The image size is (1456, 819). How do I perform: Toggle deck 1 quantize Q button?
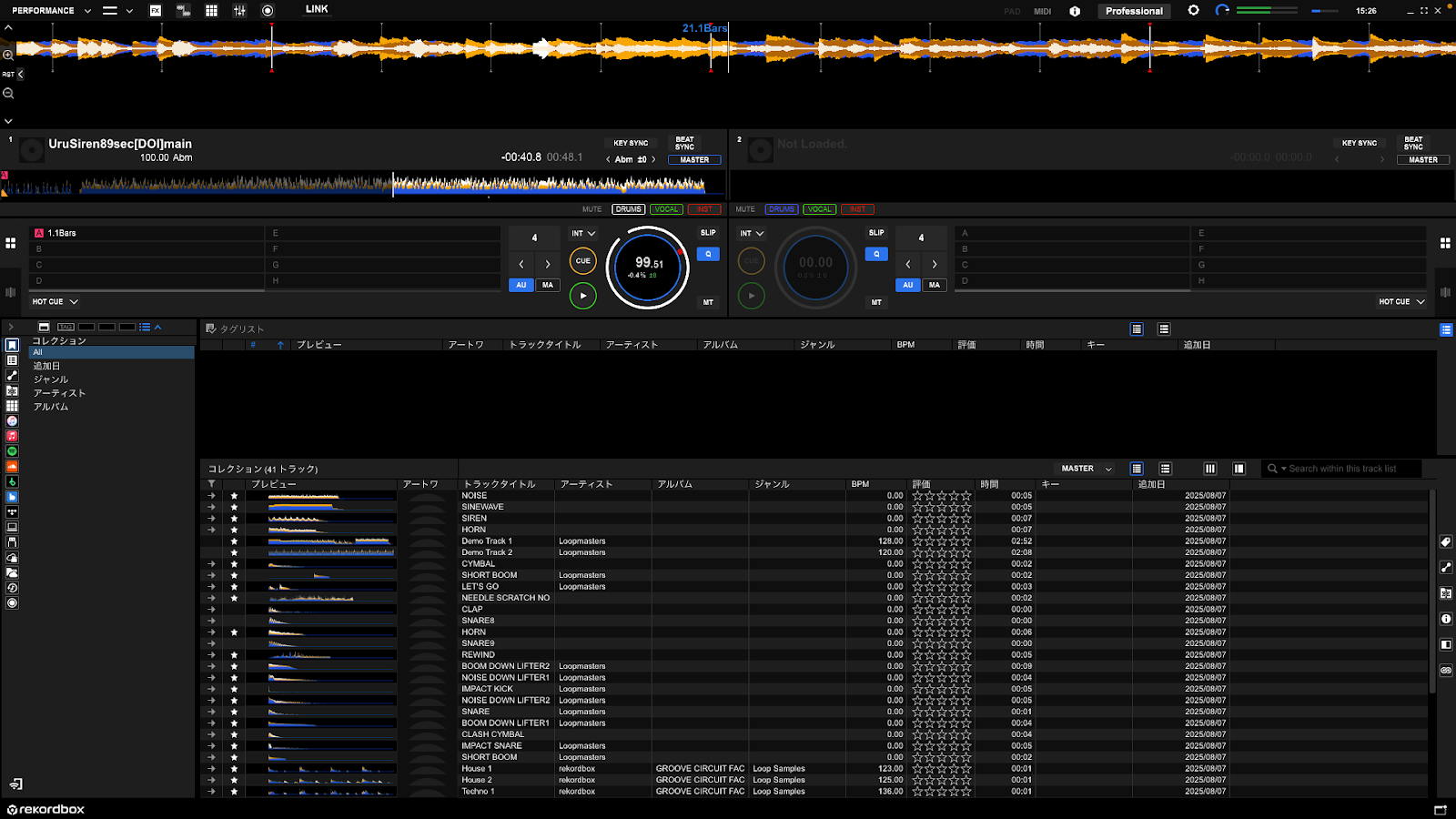pos(707,255)
